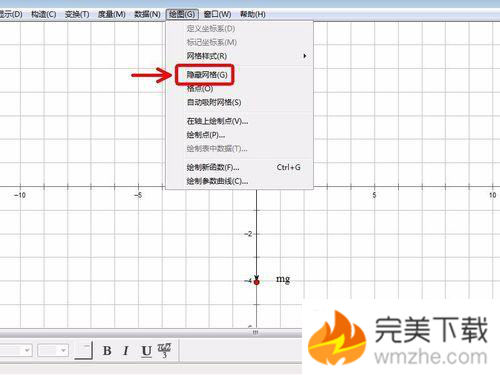Screen dimensions: 500x375
Task: Close the open 绘图(G) menu
Action: (182, 14)
